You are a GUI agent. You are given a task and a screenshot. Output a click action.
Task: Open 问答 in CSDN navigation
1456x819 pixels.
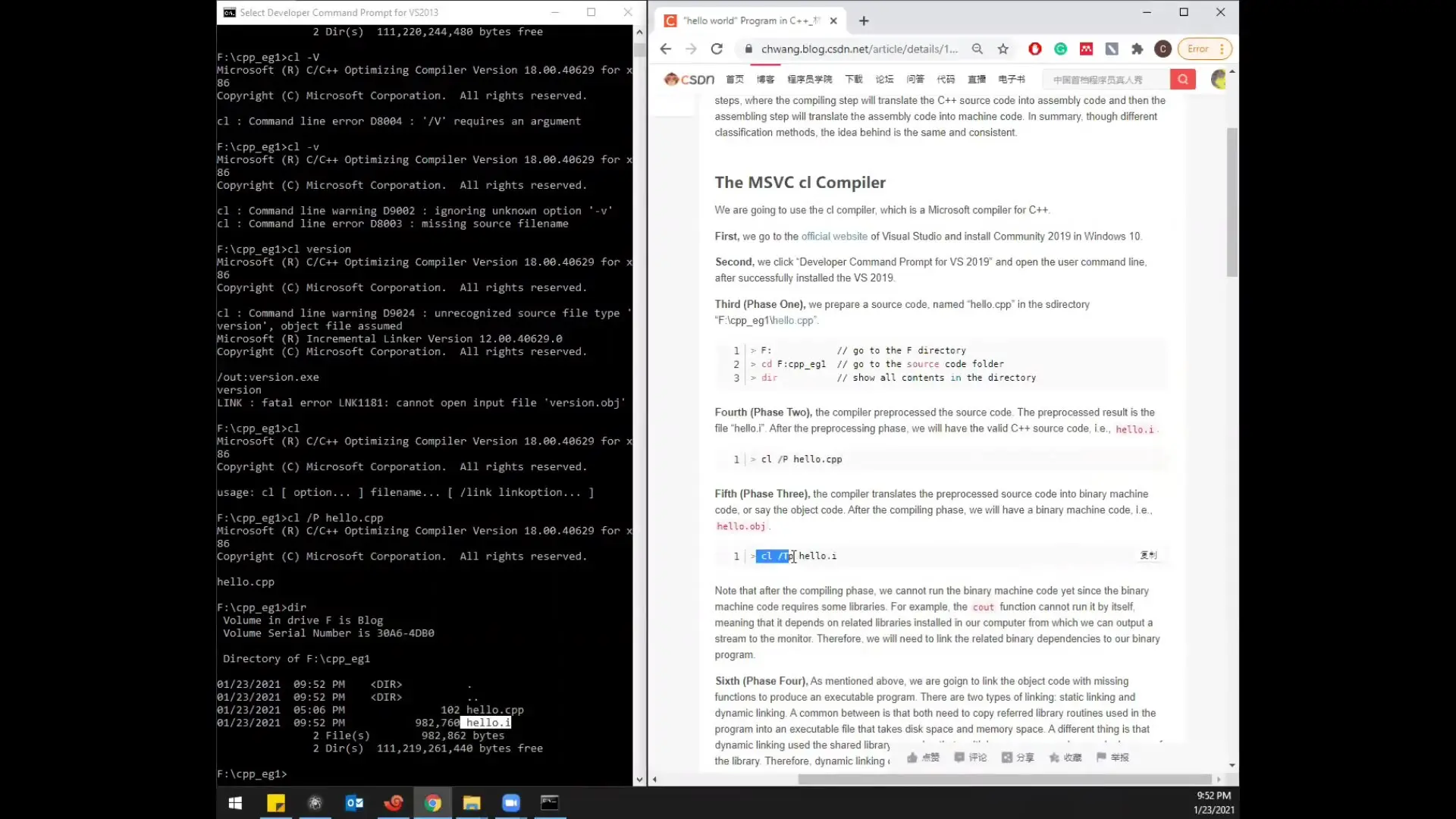click(915, 80)
